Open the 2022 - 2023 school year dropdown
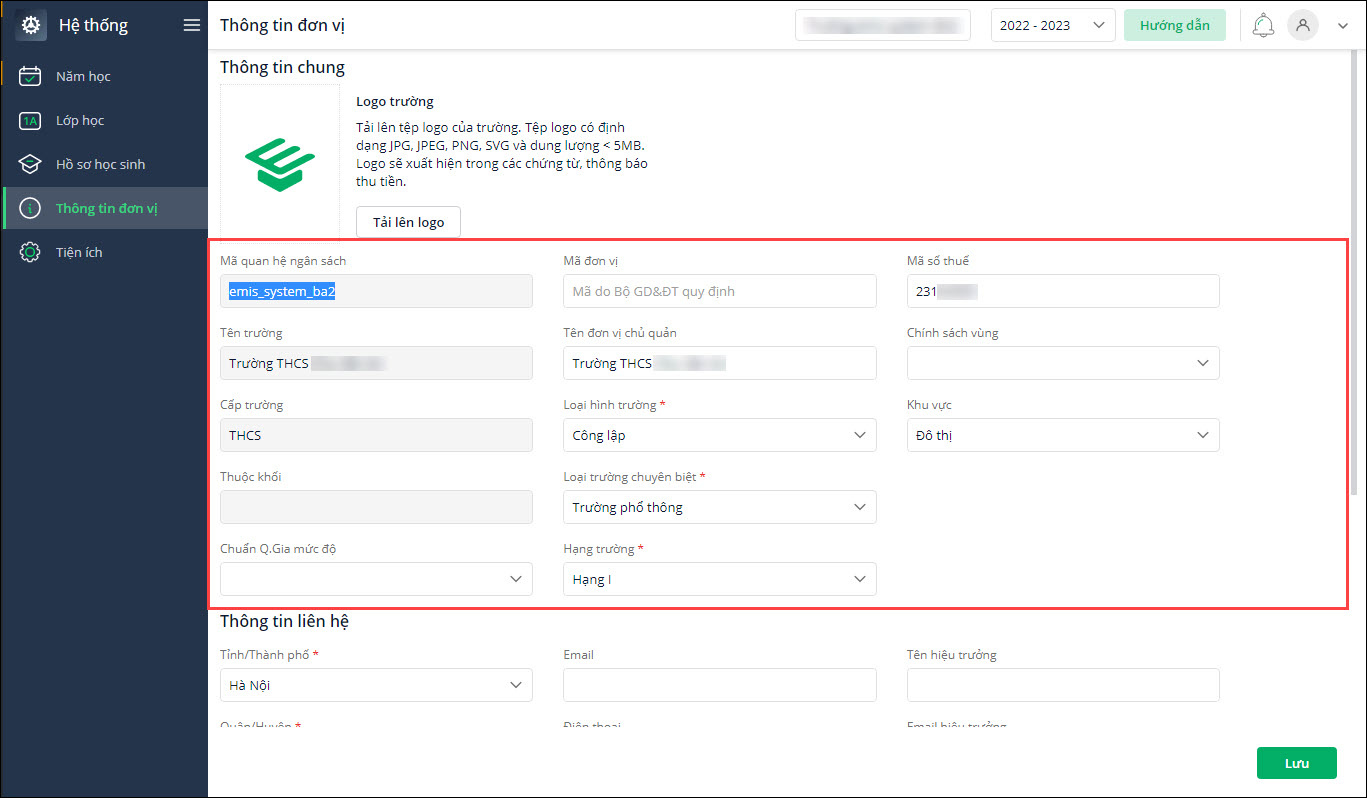 coord(1053,25)
